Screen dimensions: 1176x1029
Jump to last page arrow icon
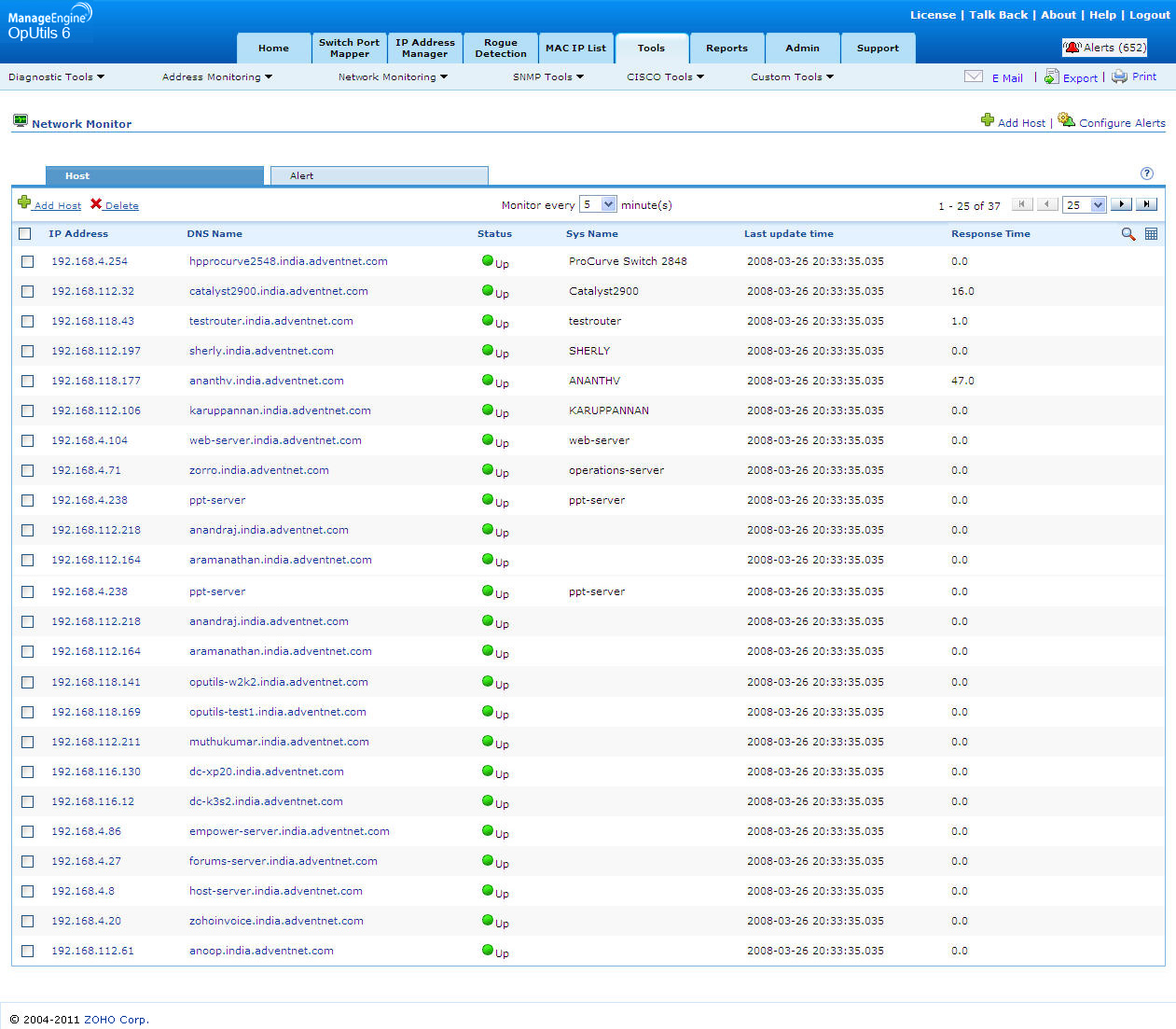[1147, 204]
